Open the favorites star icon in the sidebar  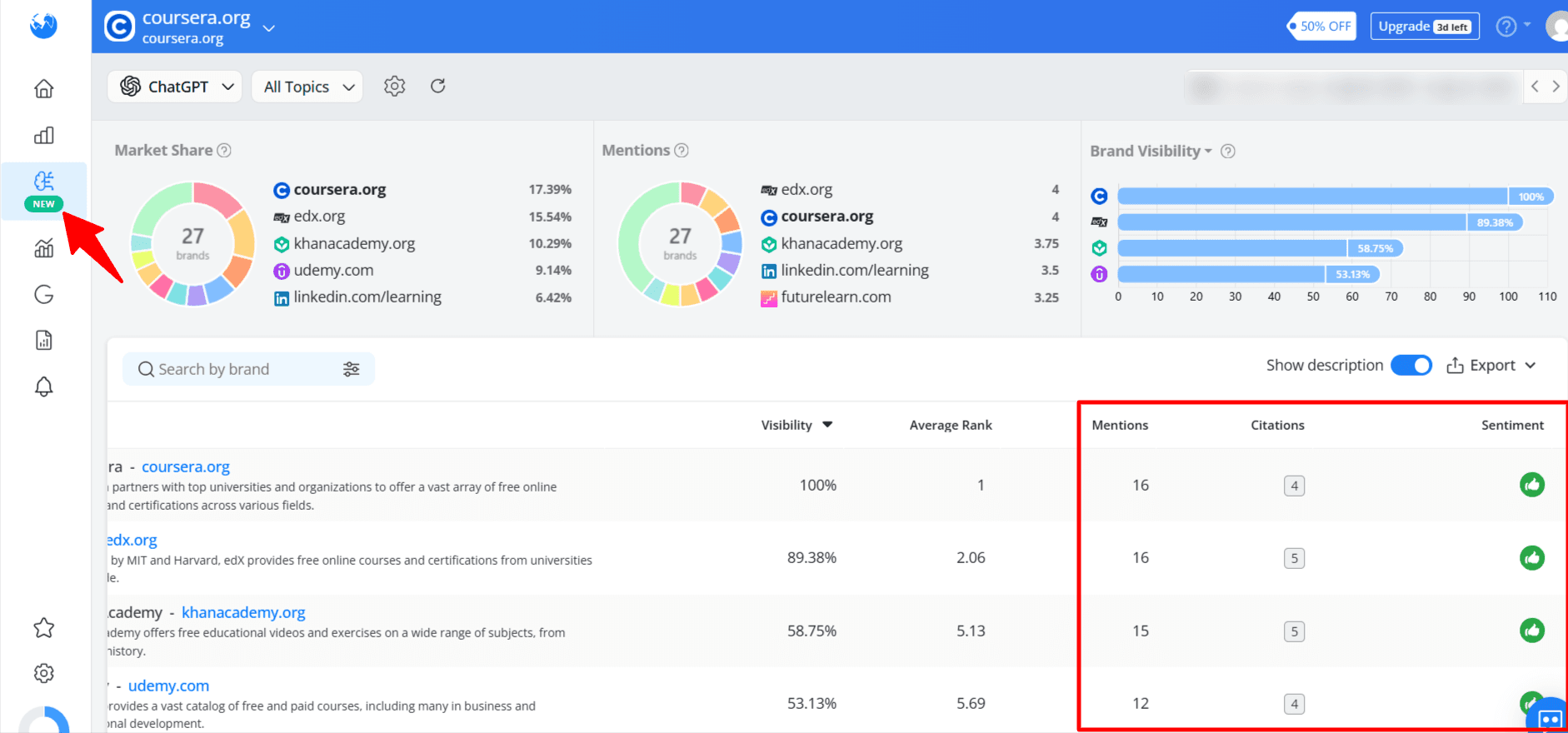[44, 628]
